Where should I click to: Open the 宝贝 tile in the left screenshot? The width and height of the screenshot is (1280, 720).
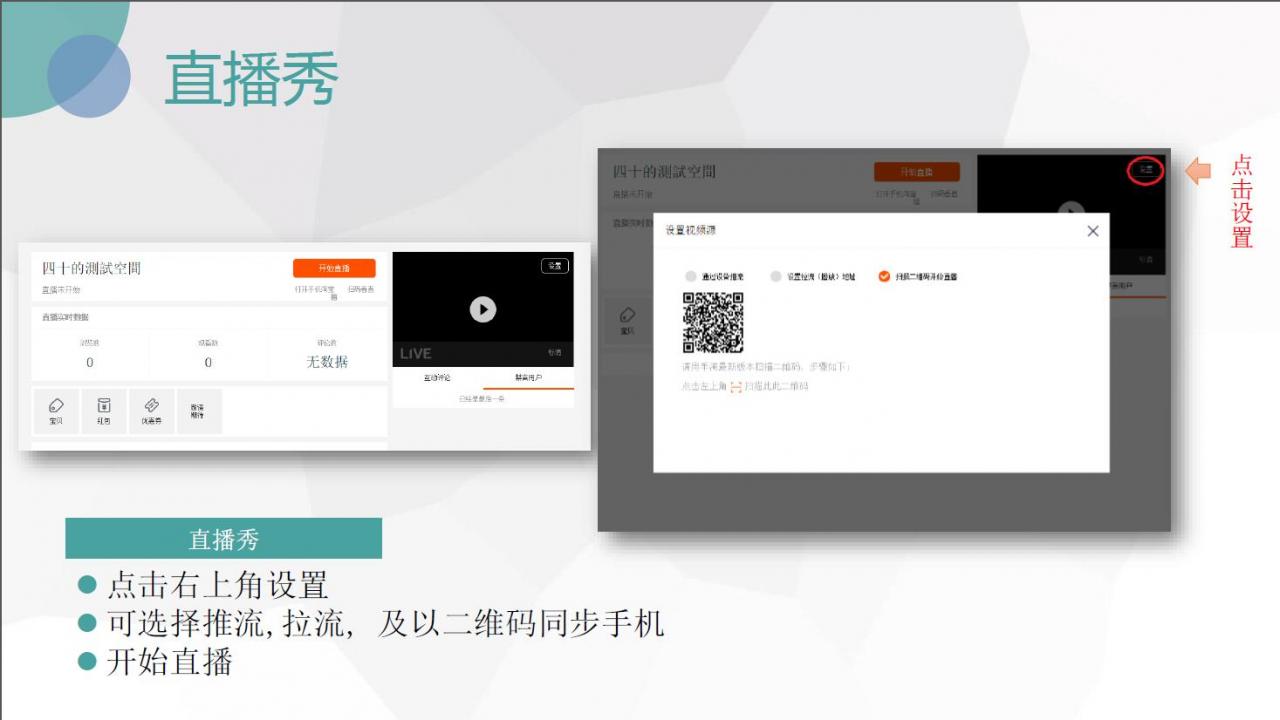[56, 411]
